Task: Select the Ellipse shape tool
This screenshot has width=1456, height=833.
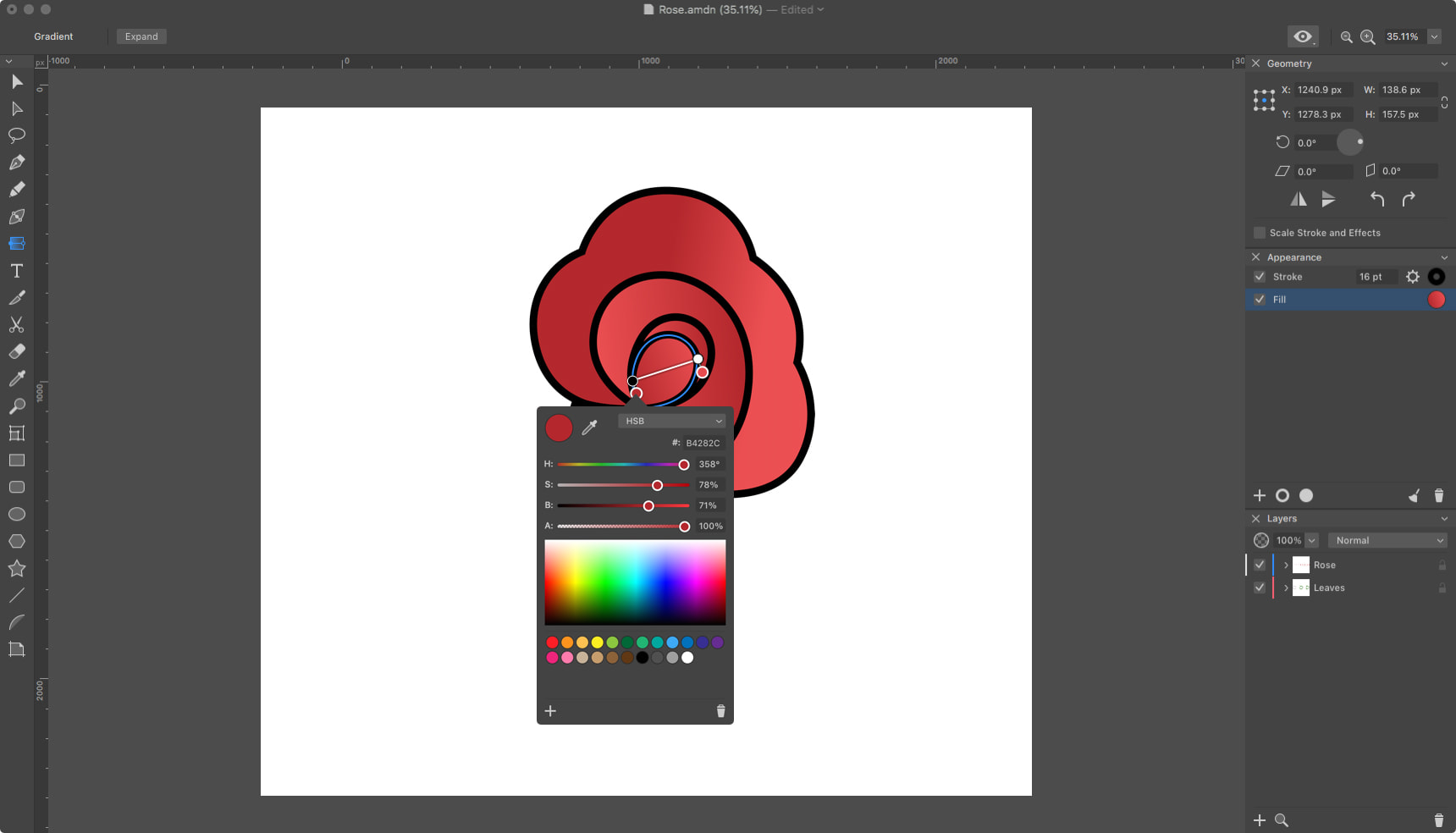Action: tap(17, 514)
